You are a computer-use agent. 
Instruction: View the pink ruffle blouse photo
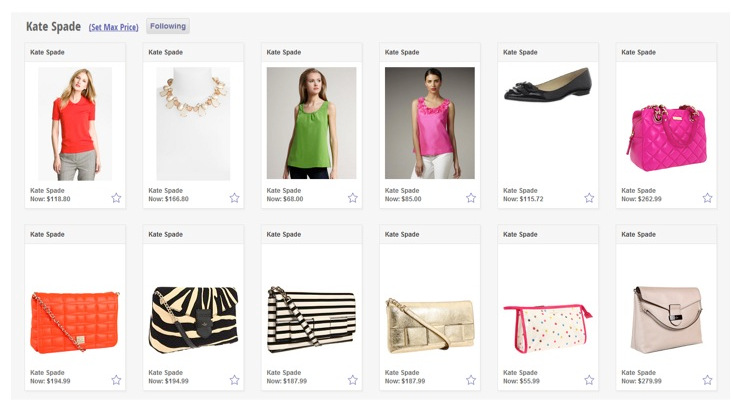[430, 123]
